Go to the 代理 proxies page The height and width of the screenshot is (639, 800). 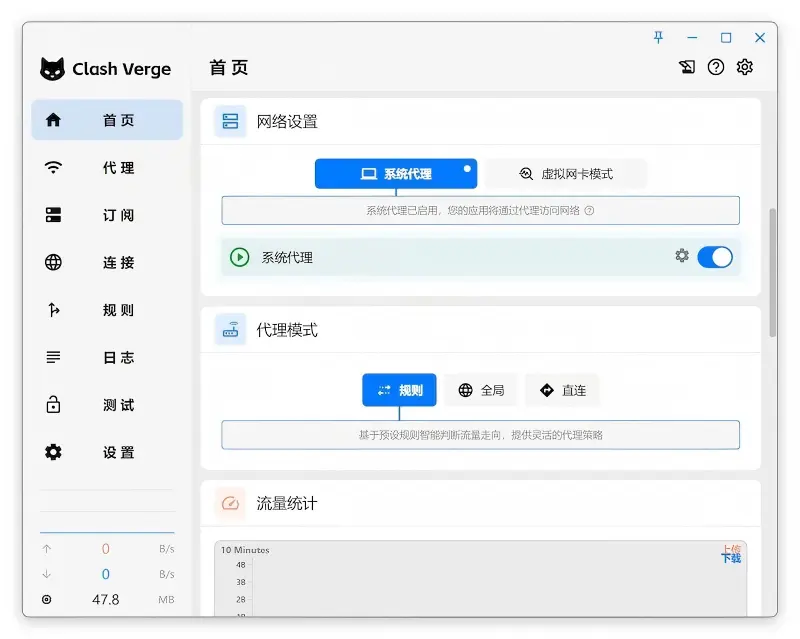point(107,167)
